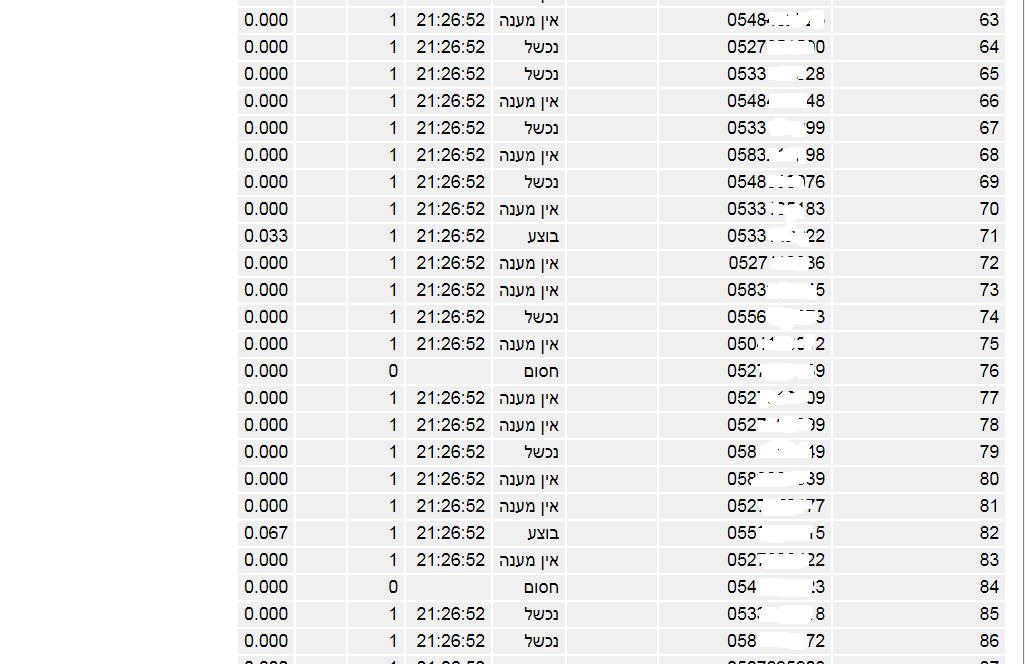The image size is (1025, 664).
Task: Select the בוצע status in row 82
Action: pyautogui.click(x=543, y=533)
